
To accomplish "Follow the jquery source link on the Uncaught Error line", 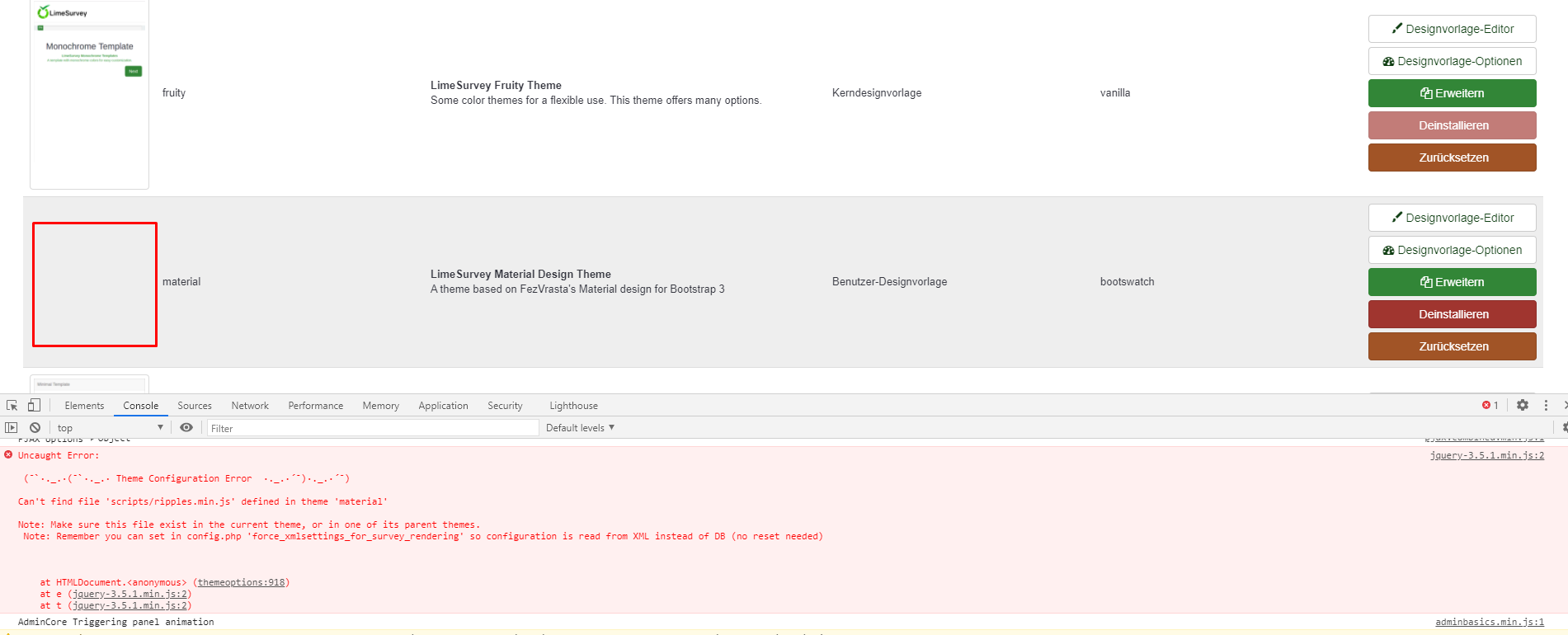I will 1487,455.
